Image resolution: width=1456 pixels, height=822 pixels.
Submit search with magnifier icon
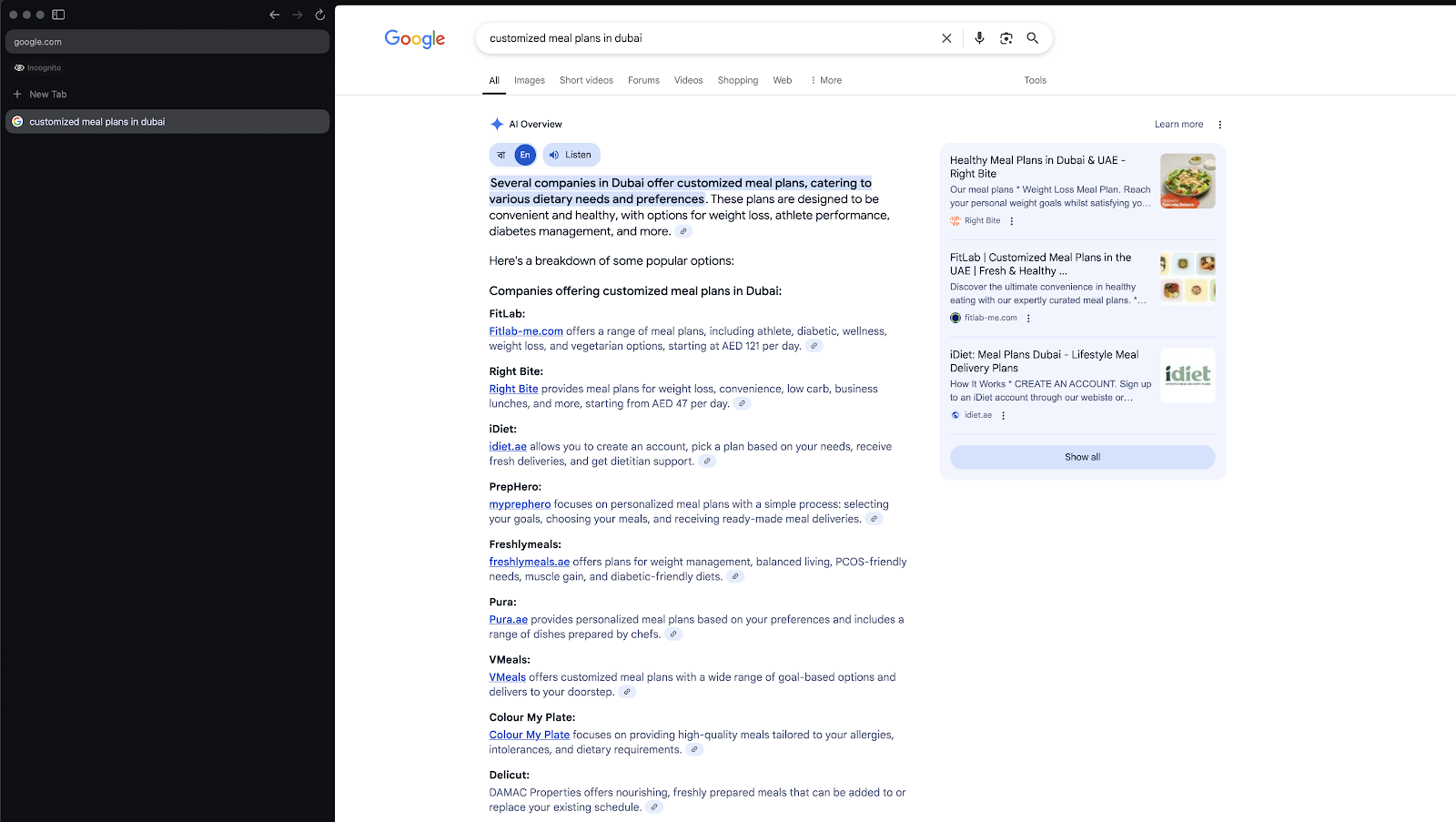point(1033,38)
